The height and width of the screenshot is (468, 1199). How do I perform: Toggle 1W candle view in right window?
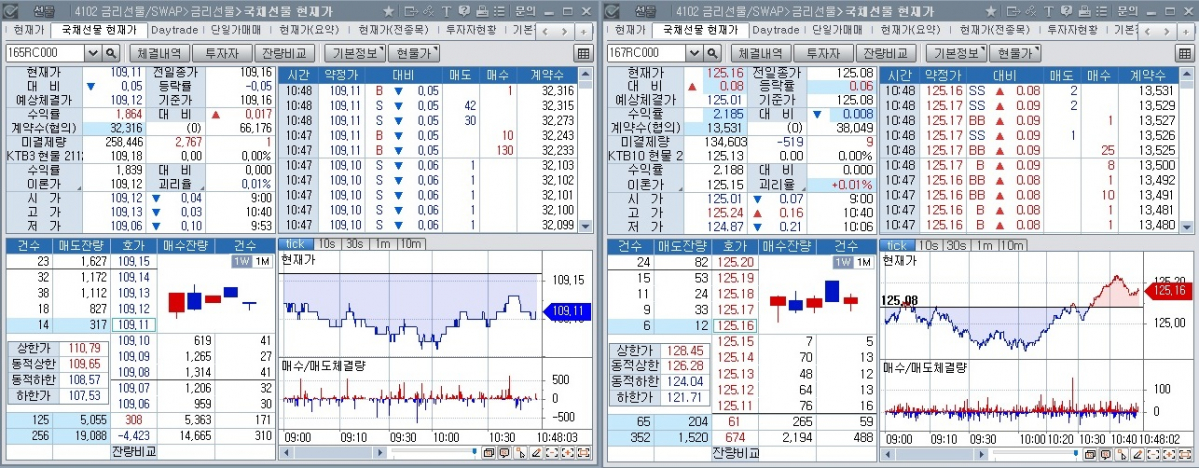click(x=843, y=262)
